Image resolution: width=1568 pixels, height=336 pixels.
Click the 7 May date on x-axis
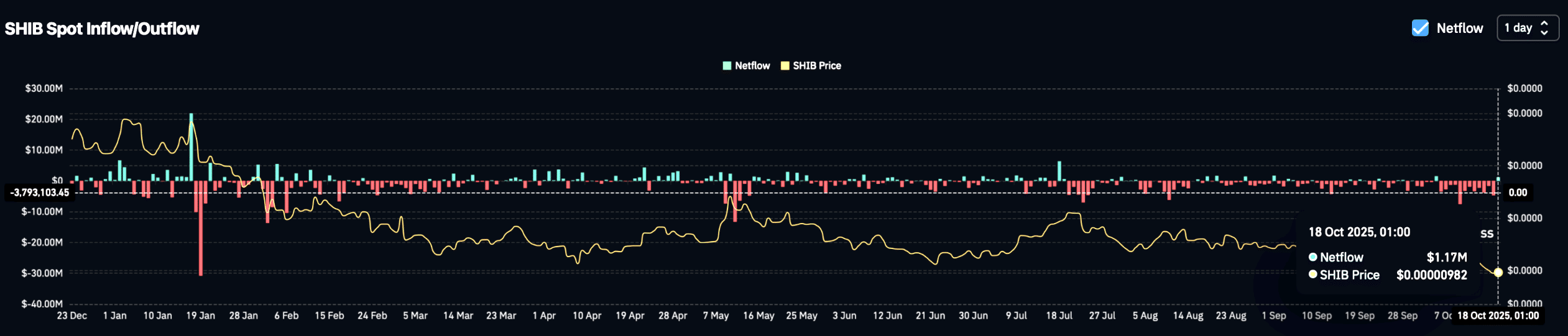click(716, 316)
